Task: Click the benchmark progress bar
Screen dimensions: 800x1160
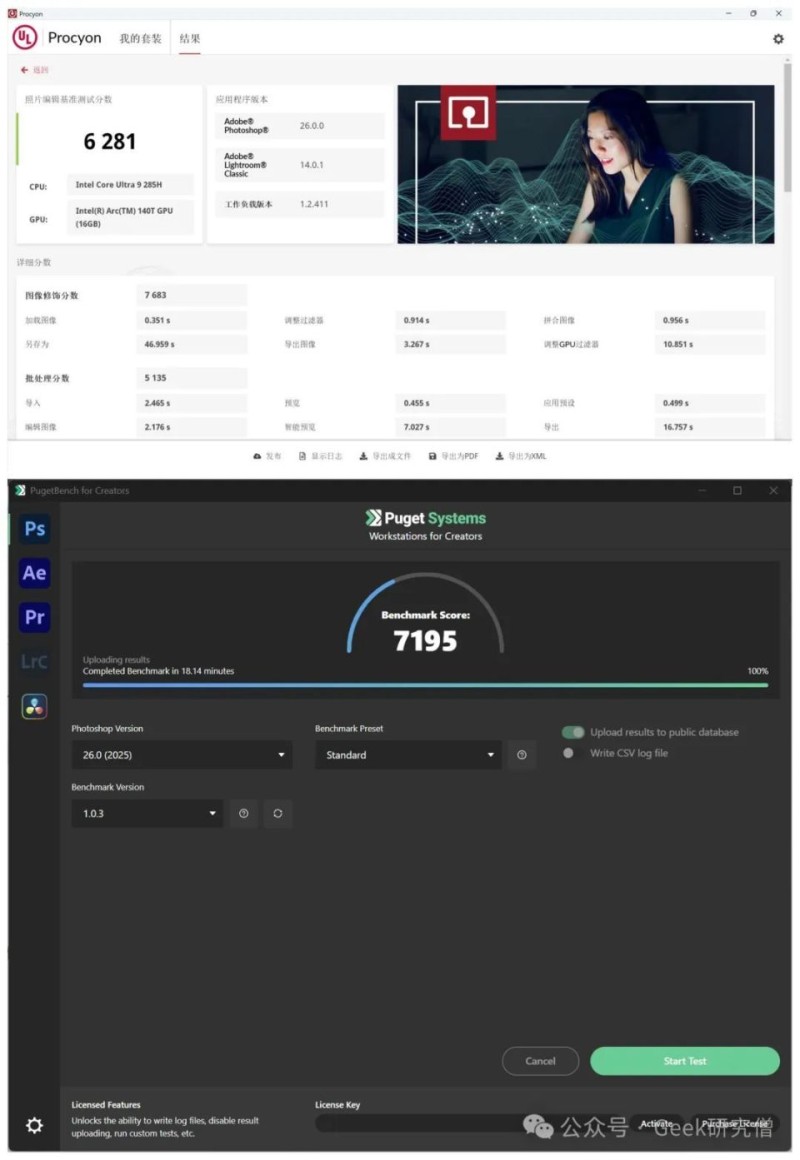Action: 425,685
